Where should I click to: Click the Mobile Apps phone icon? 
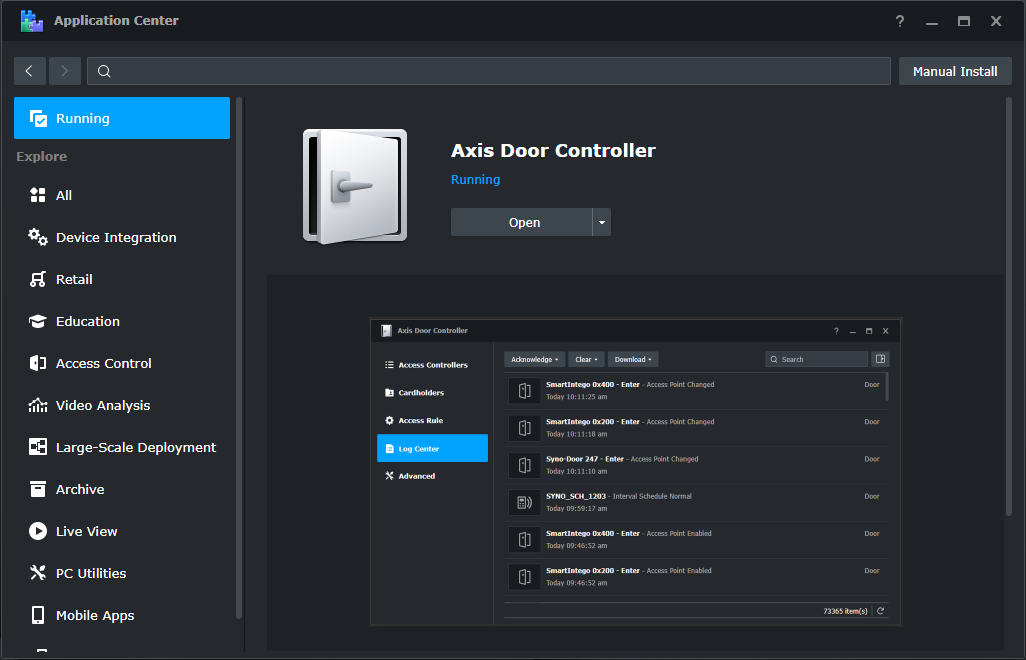point(38,615)
